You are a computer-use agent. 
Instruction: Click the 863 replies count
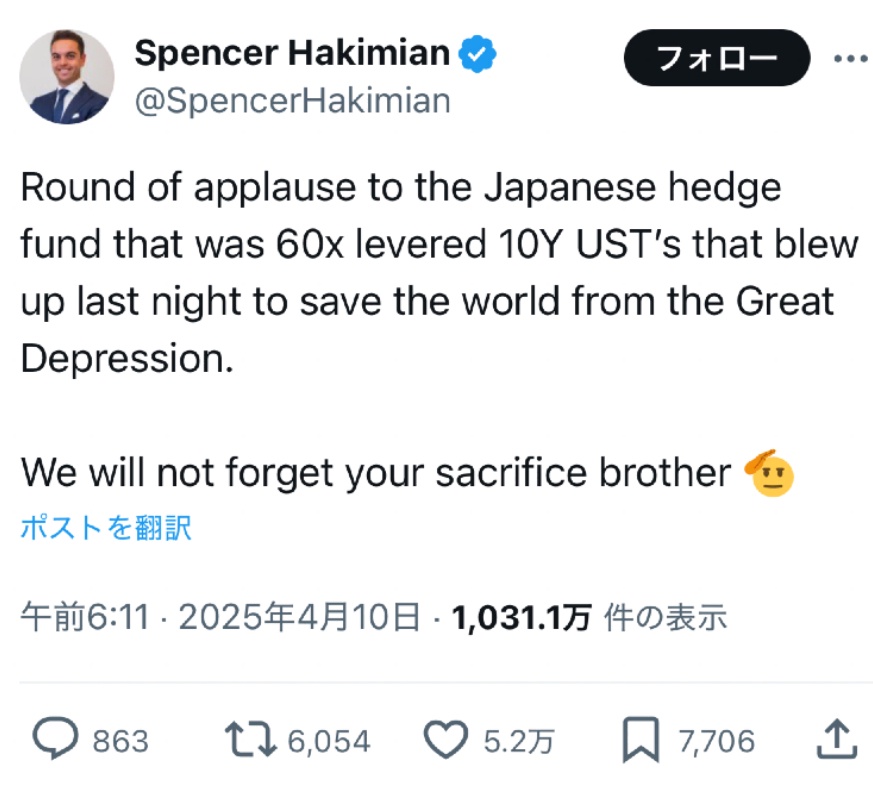[x=121, y=741]
